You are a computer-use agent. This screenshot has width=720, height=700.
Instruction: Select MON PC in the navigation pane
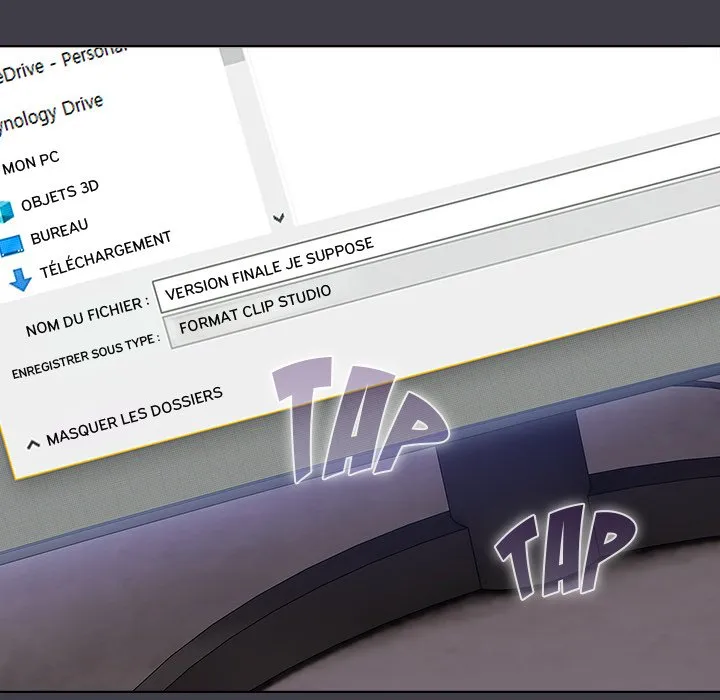pyautogui.click(x=32, y=158)
